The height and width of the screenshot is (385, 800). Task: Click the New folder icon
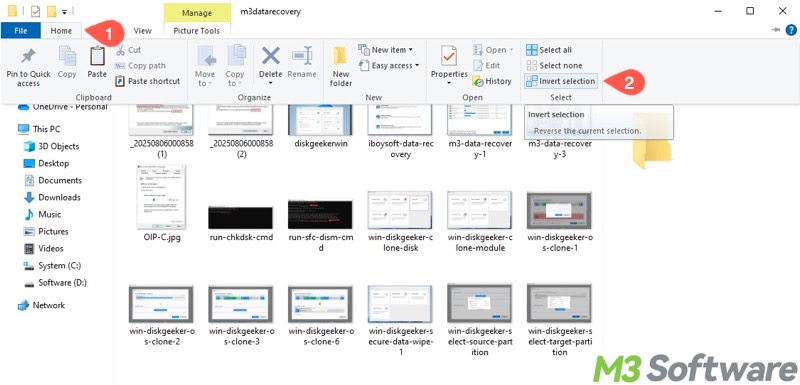[x=340, y=56]
